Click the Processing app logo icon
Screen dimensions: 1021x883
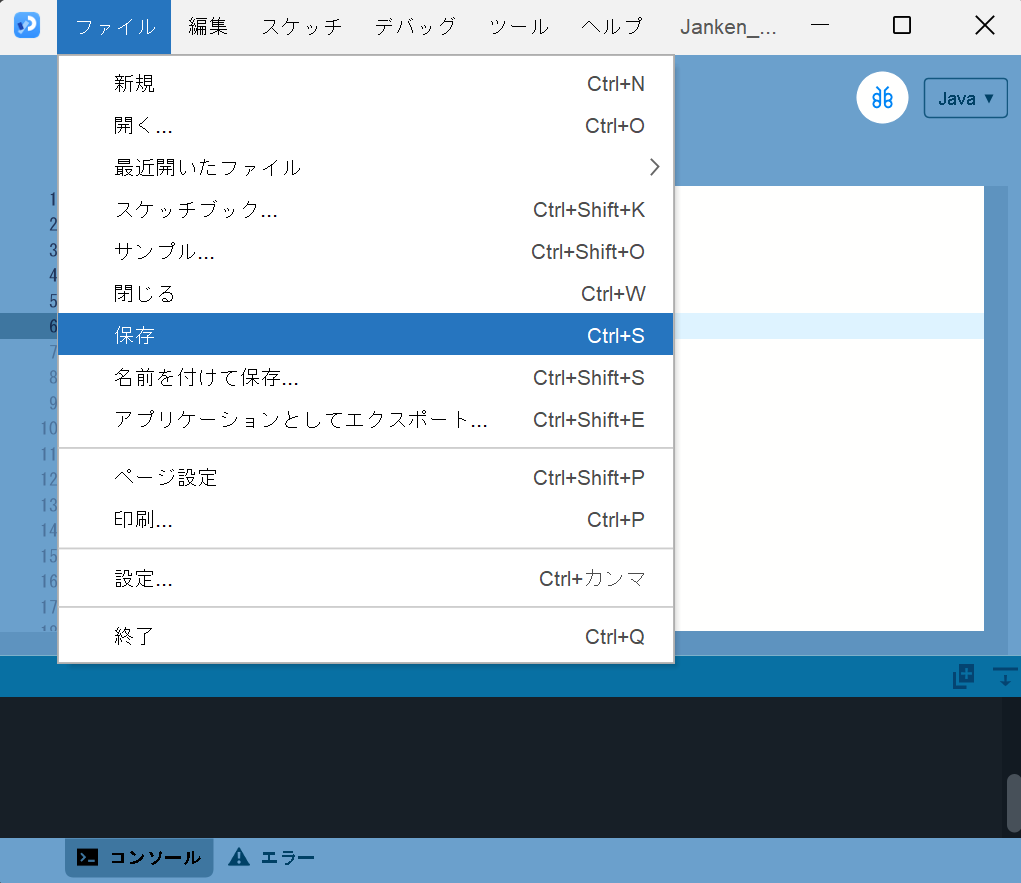pyautogui.click(x=27, y=26)
